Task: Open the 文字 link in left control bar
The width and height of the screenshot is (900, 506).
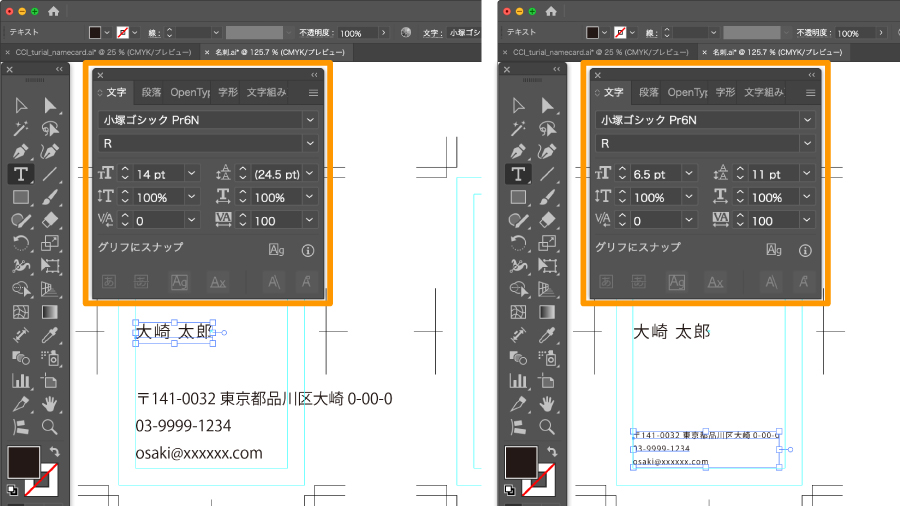Action: click(432, 33)
